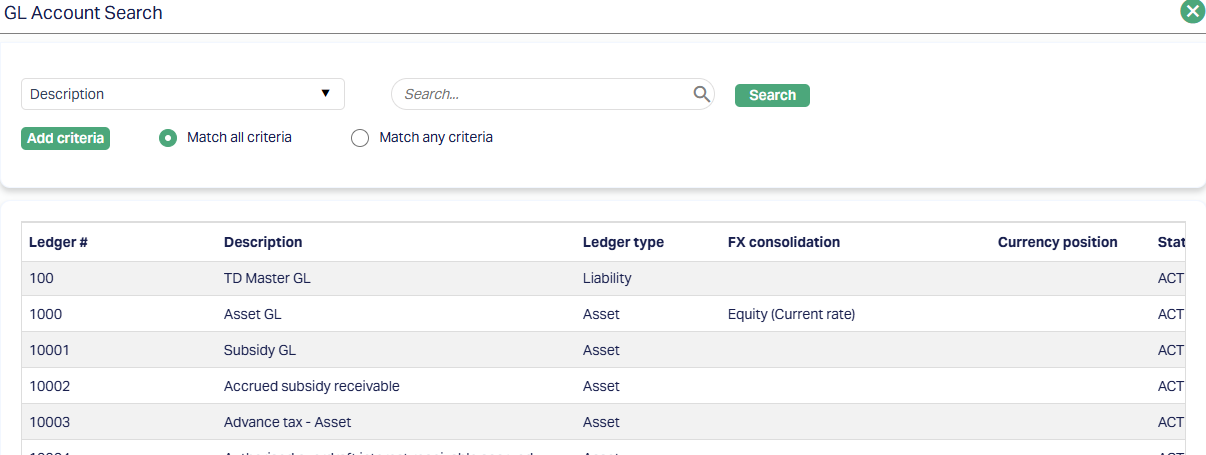The width and height of the screenshot is (1206, 455).
Task: Open the Description criteria dropdown
Action: click(x=182, y=94)
